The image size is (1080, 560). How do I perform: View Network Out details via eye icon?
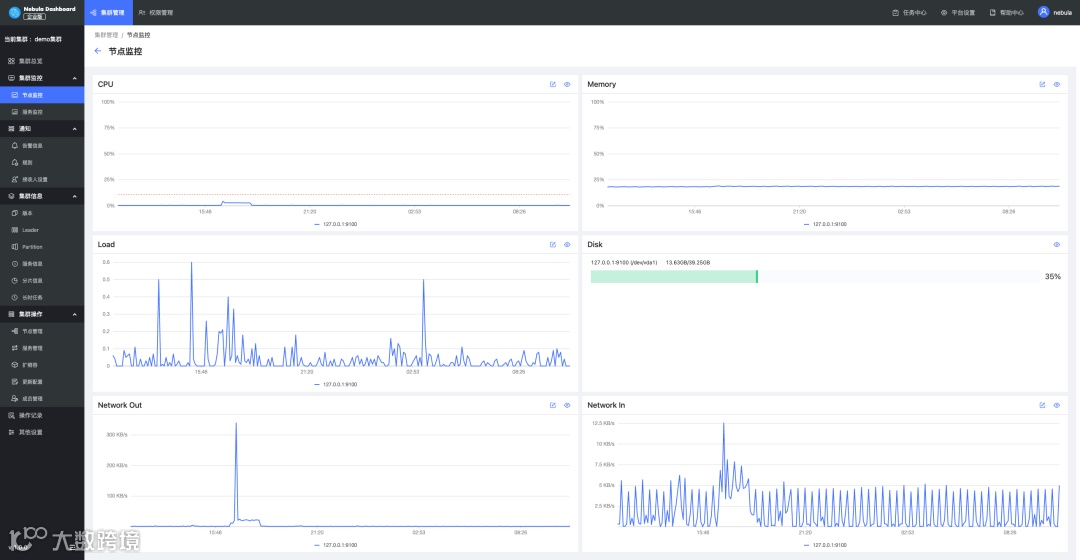567,406
